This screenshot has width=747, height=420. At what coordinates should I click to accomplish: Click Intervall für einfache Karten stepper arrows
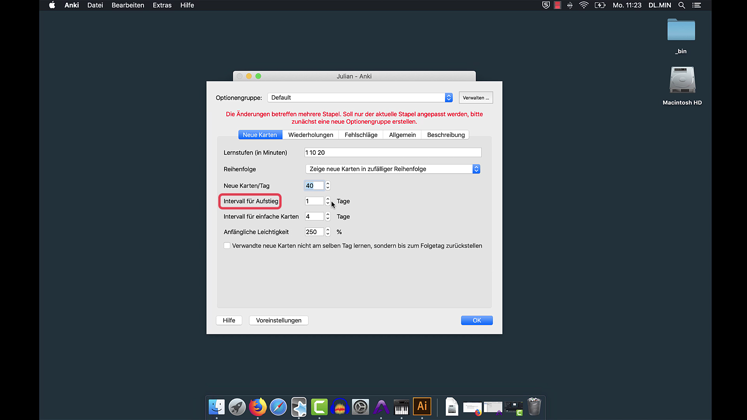coord(328,216)
